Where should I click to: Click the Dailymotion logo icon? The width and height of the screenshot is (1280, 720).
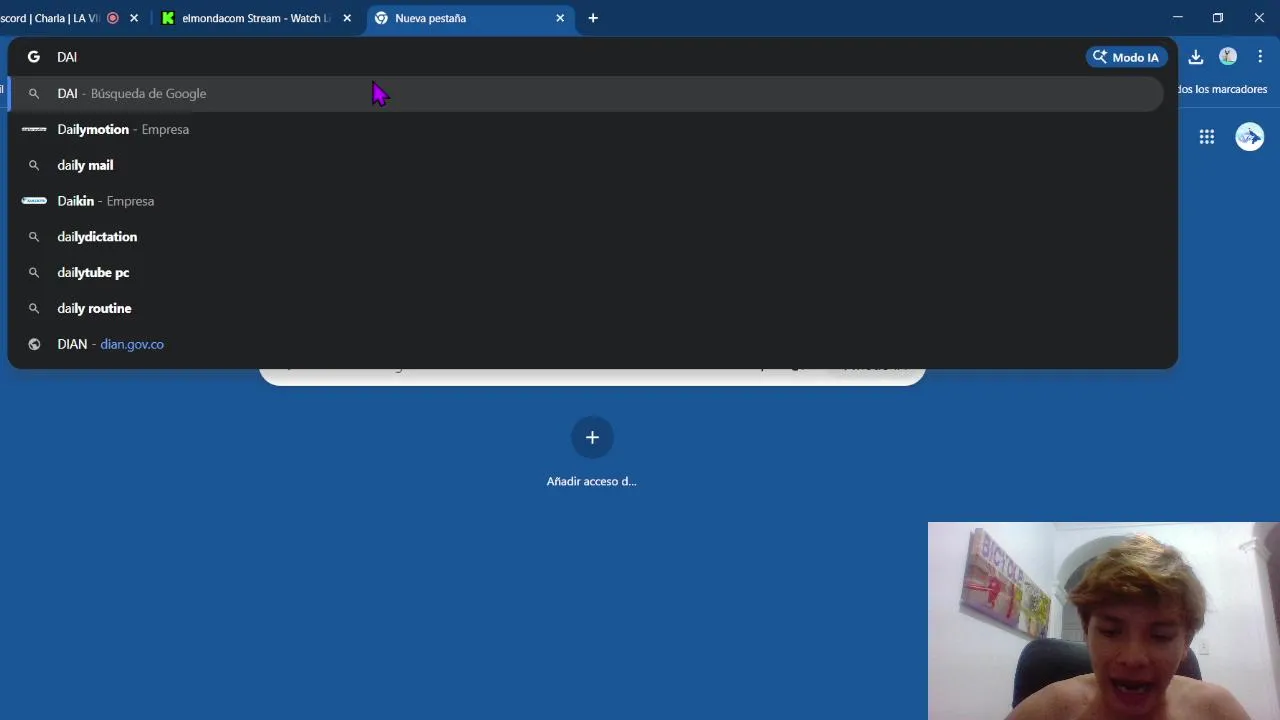tap(34, 129)
